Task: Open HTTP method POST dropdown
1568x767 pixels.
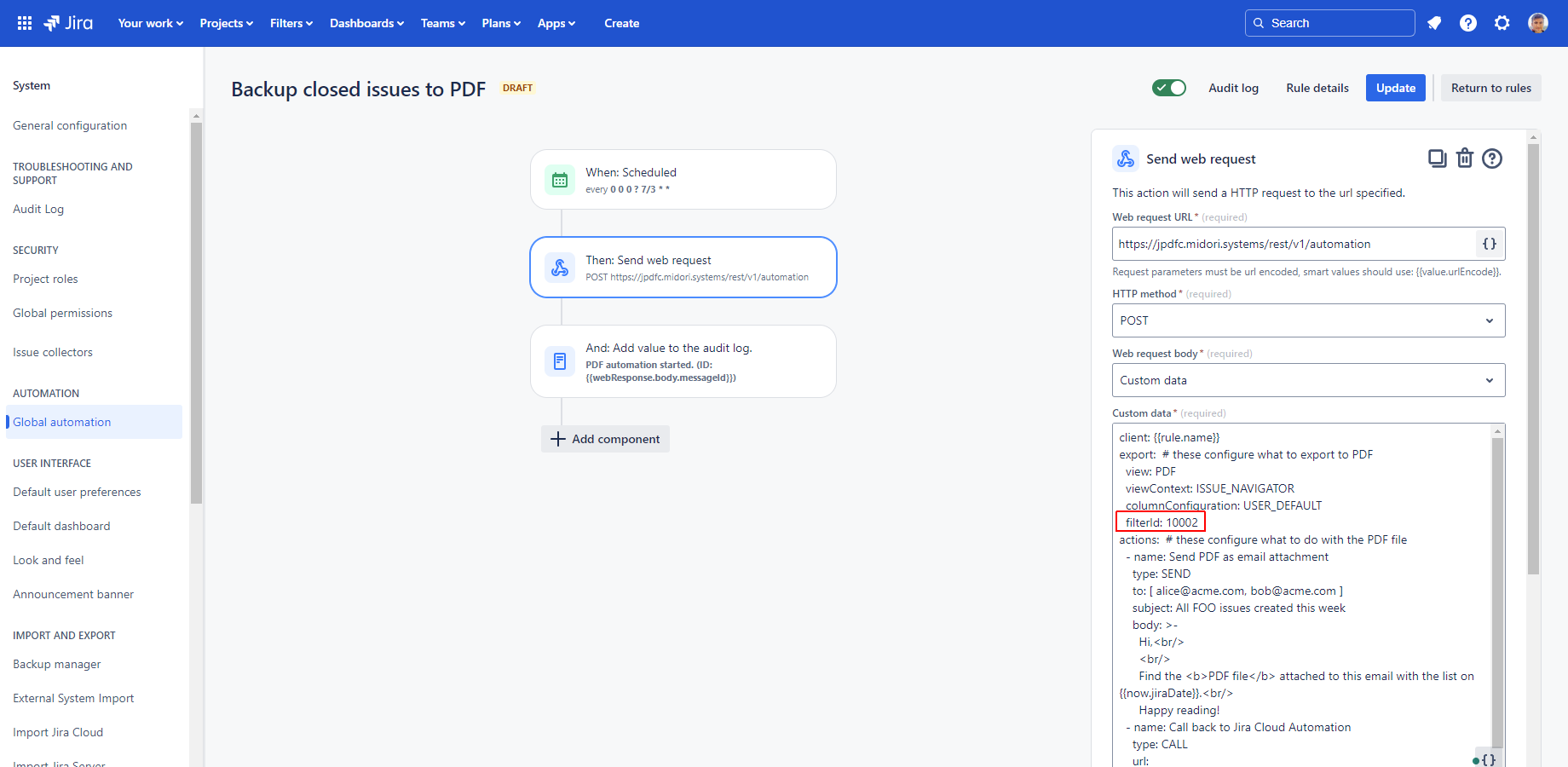Action: (x=1308, y=320)
